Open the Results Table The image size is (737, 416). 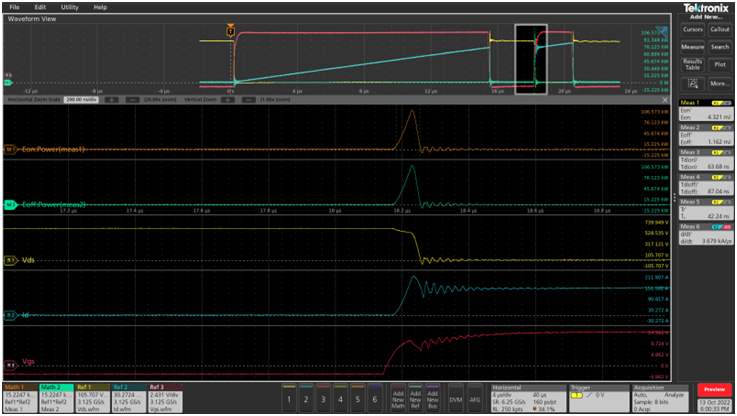pos(692,65)
